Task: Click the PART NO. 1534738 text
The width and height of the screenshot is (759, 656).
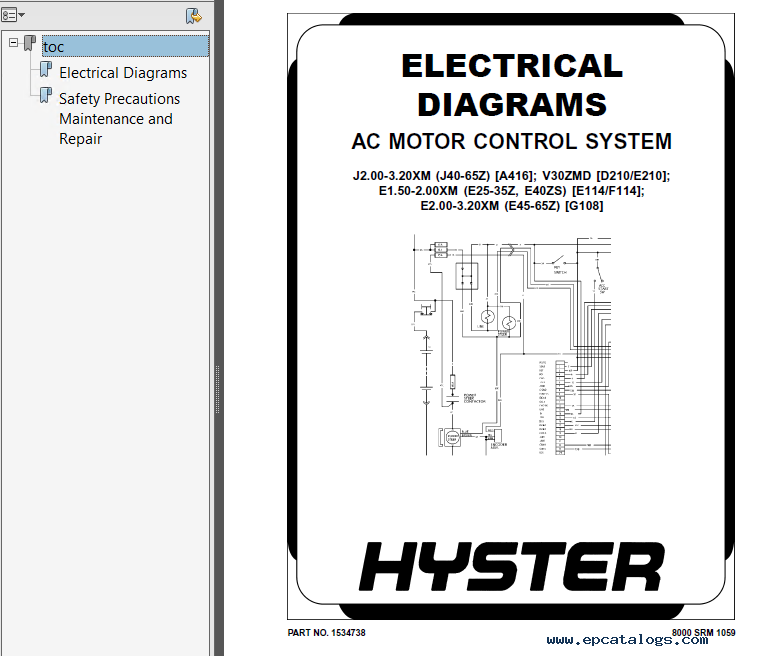Action: [x=326, y=633]
